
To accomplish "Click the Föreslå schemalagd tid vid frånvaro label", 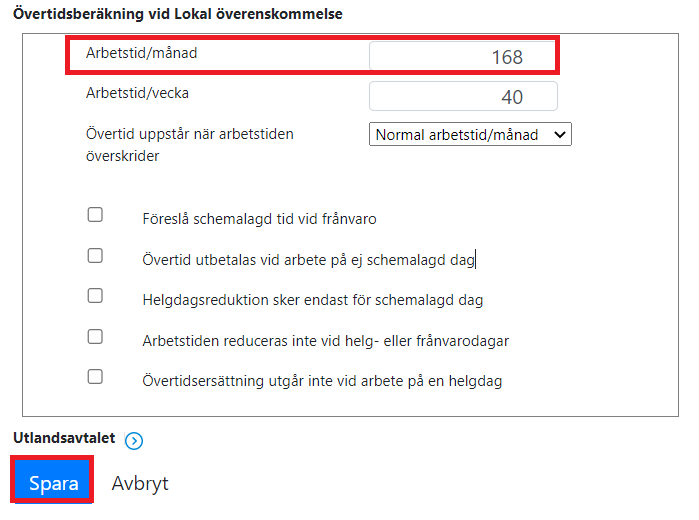I will [x=259, y=219].
